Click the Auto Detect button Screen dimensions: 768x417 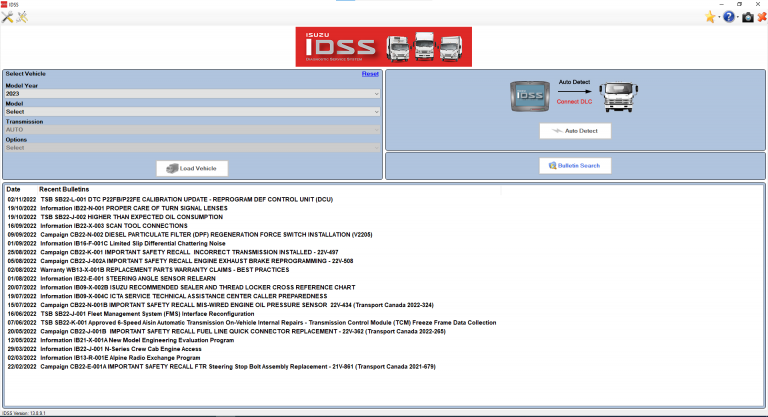pyautogui.click(x=575, y=131)
